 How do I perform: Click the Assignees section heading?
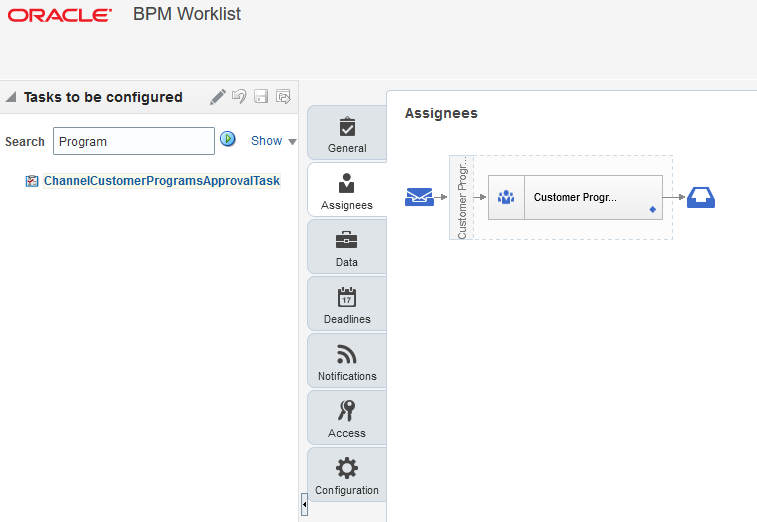[441, 113]
